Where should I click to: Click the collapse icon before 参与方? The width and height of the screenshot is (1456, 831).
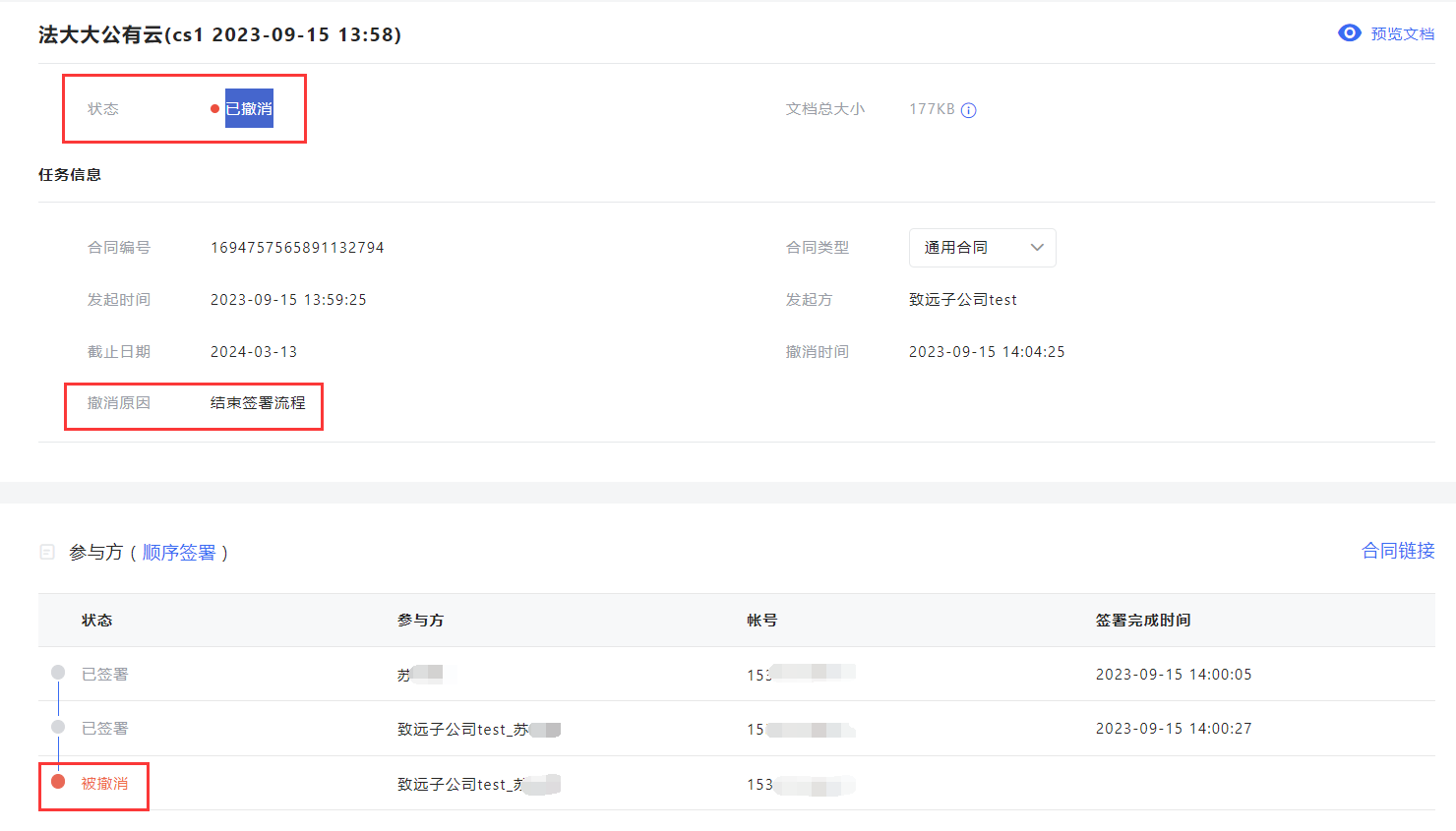[47, 553]
